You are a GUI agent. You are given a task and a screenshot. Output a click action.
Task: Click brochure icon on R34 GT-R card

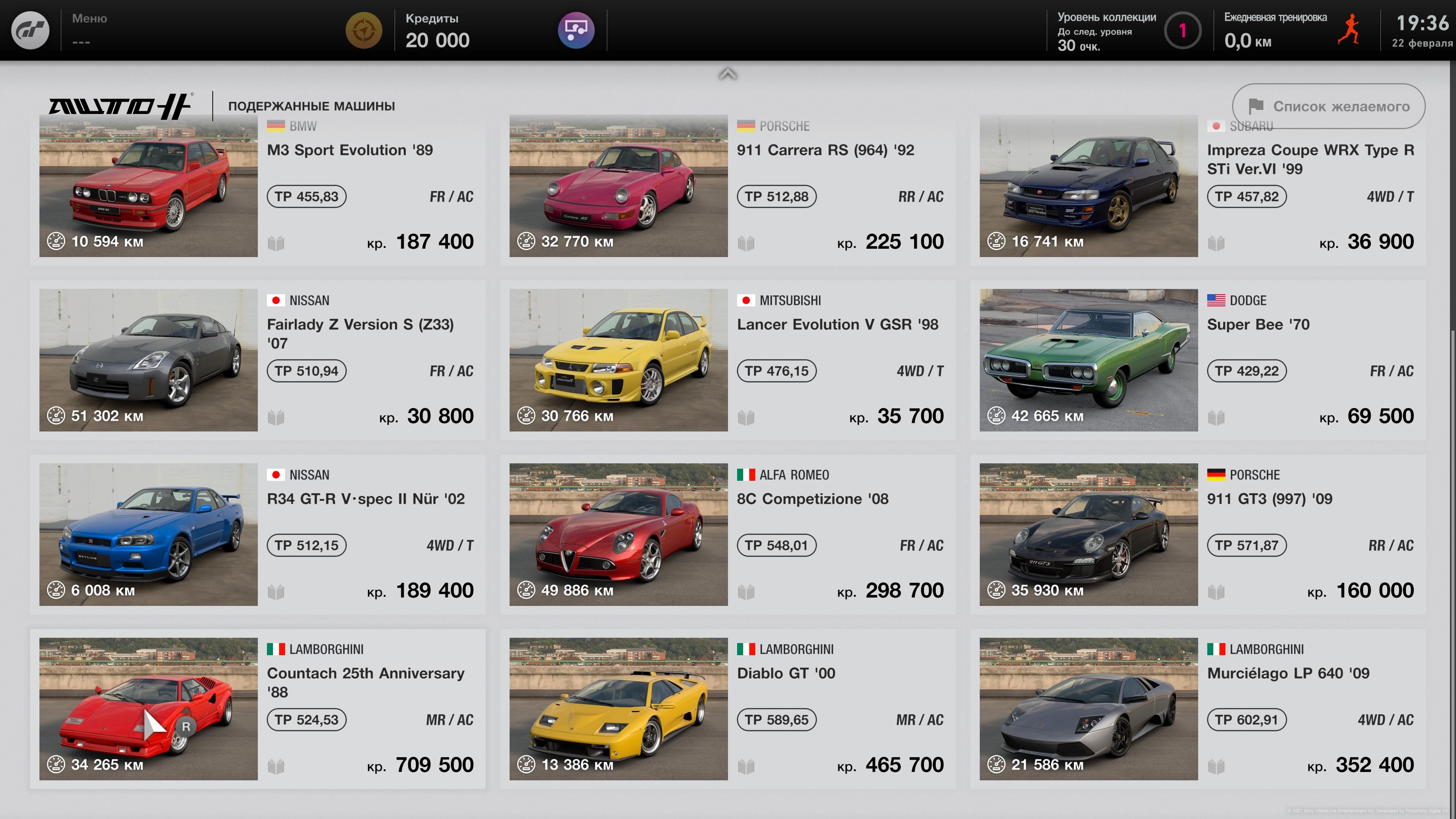tap(276, 592)
